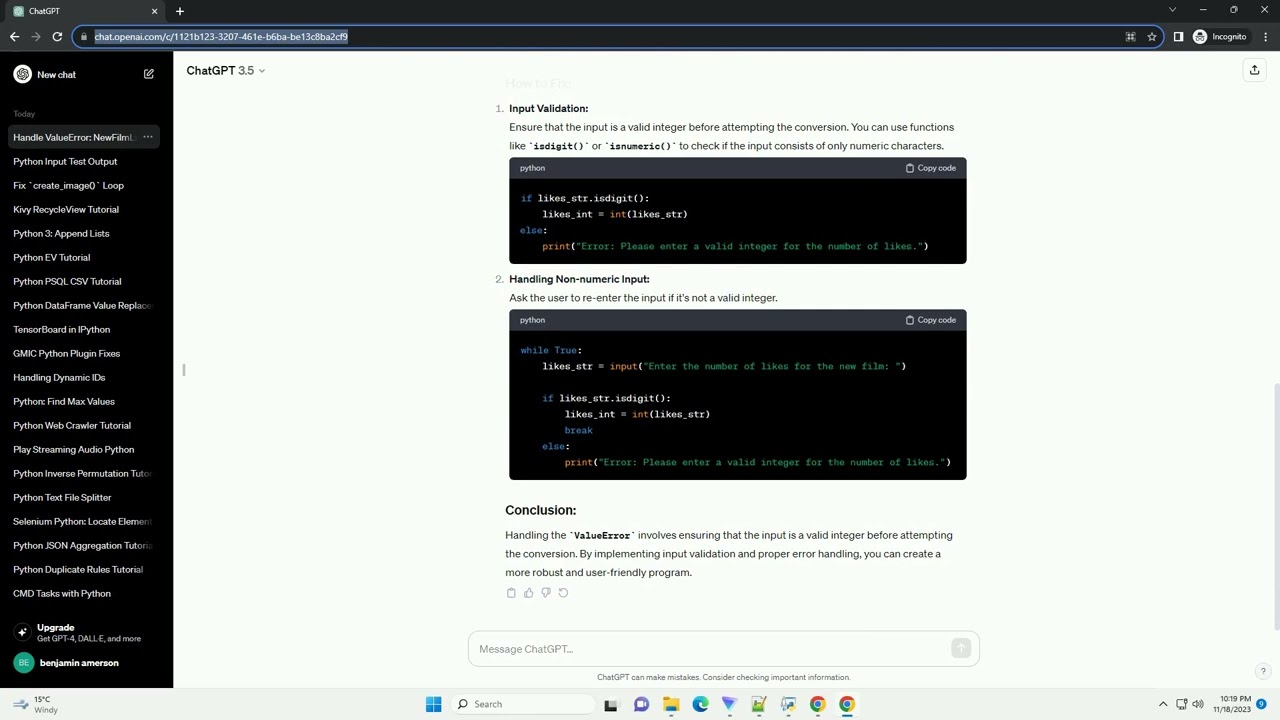Open Python Input Test Output chat
This screenshot has height=720, width=1280.
pos(85,161)
